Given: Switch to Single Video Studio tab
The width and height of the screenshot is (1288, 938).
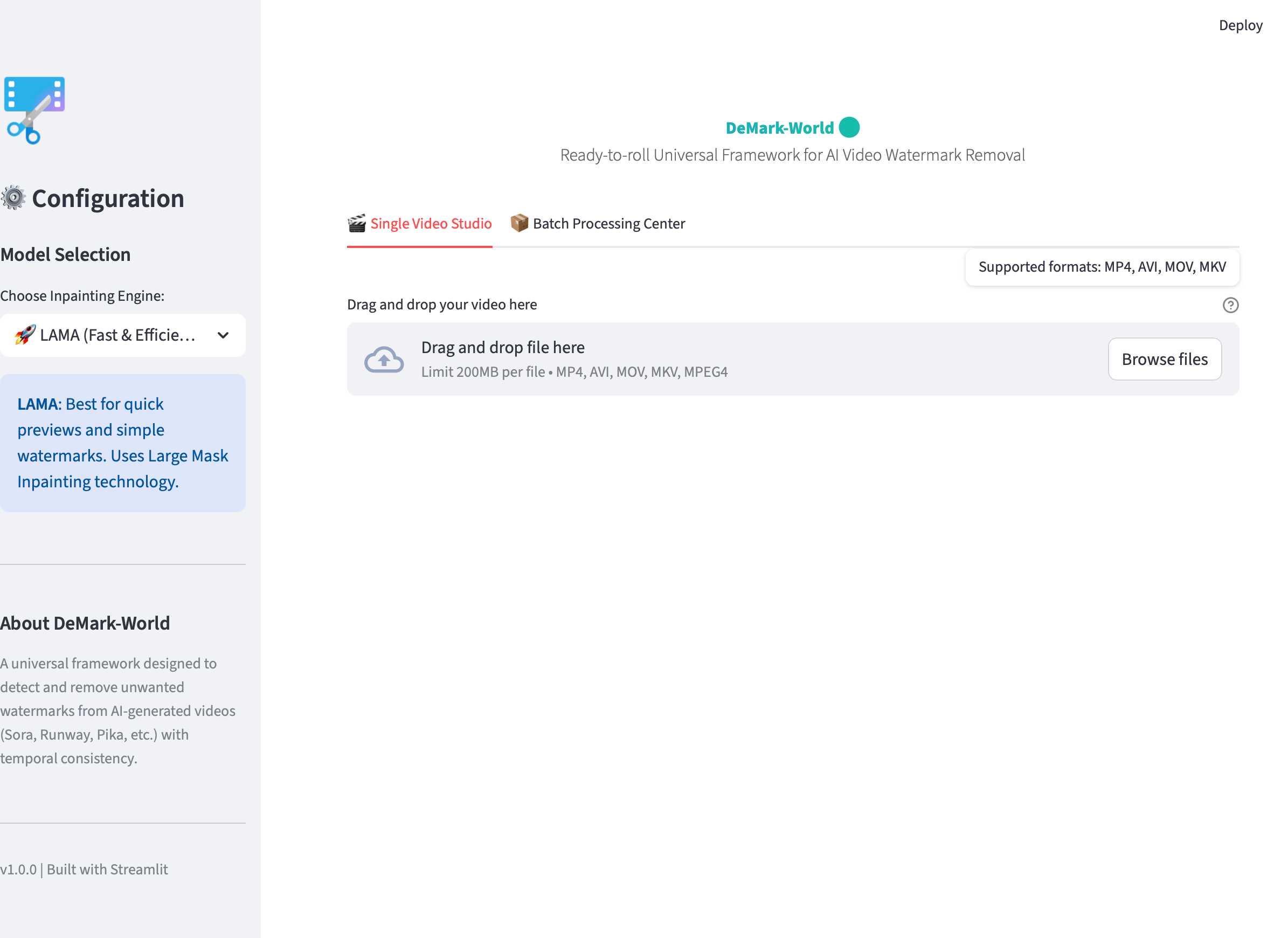Looking at the screenshot, I should pyautogui.click(x=420, y=223).
